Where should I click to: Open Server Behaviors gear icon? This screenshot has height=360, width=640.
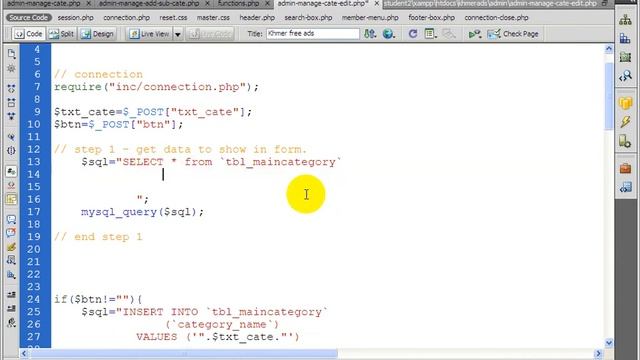tap(625, 141)
